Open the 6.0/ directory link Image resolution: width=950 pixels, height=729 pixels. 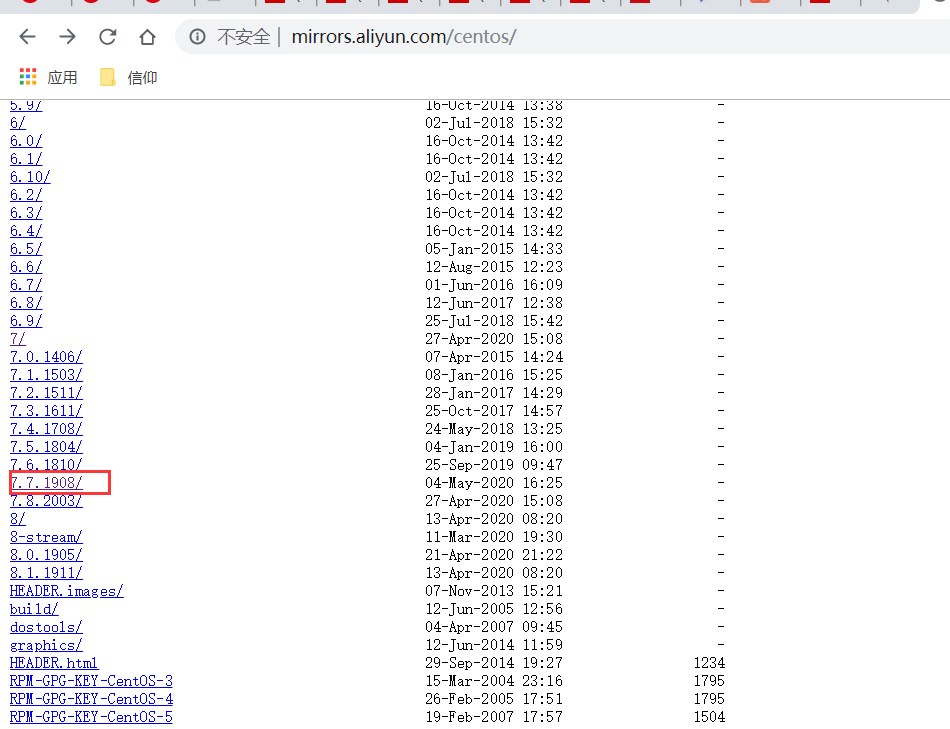coord(26,141)
